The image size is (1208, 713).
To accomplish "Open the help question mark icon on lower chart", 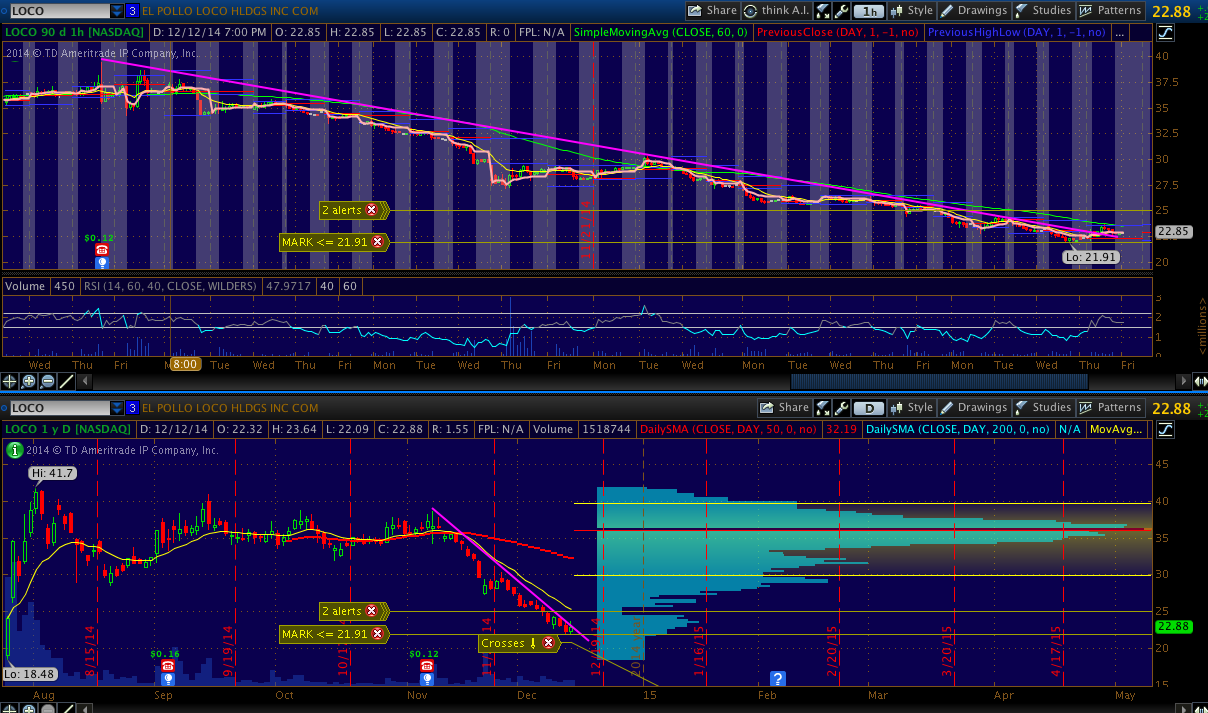I will click(x=777, y=678).
